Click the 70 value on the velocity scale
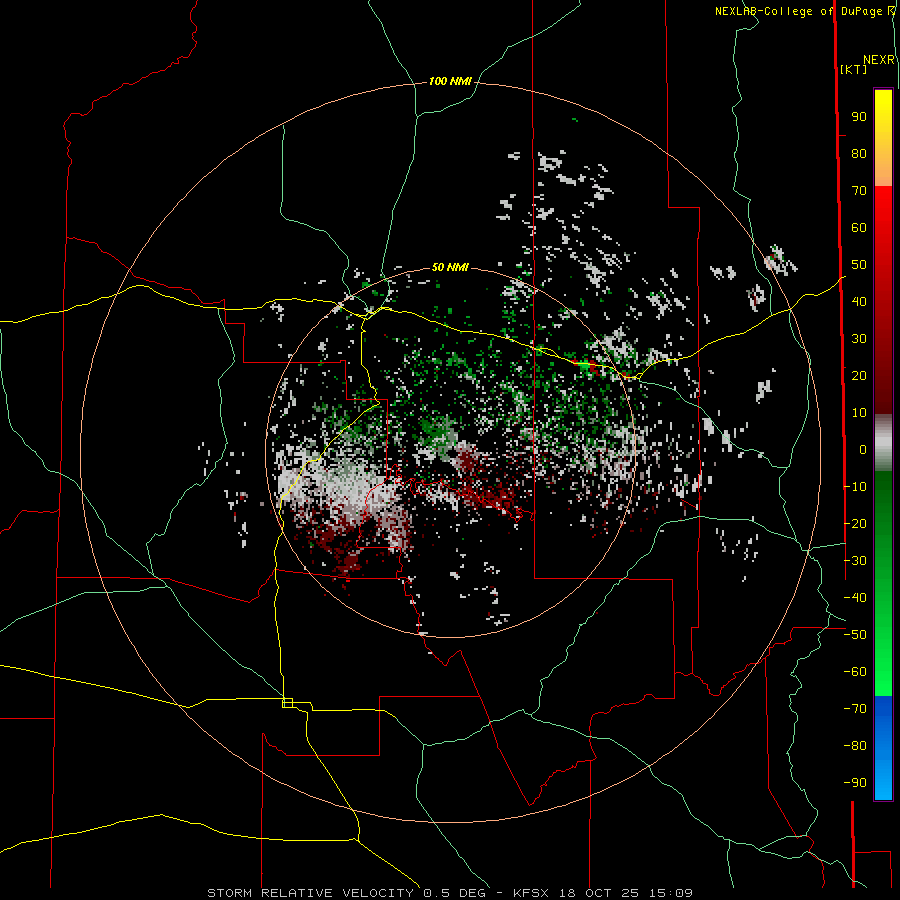The image size is (900, 900). (859, 191)
